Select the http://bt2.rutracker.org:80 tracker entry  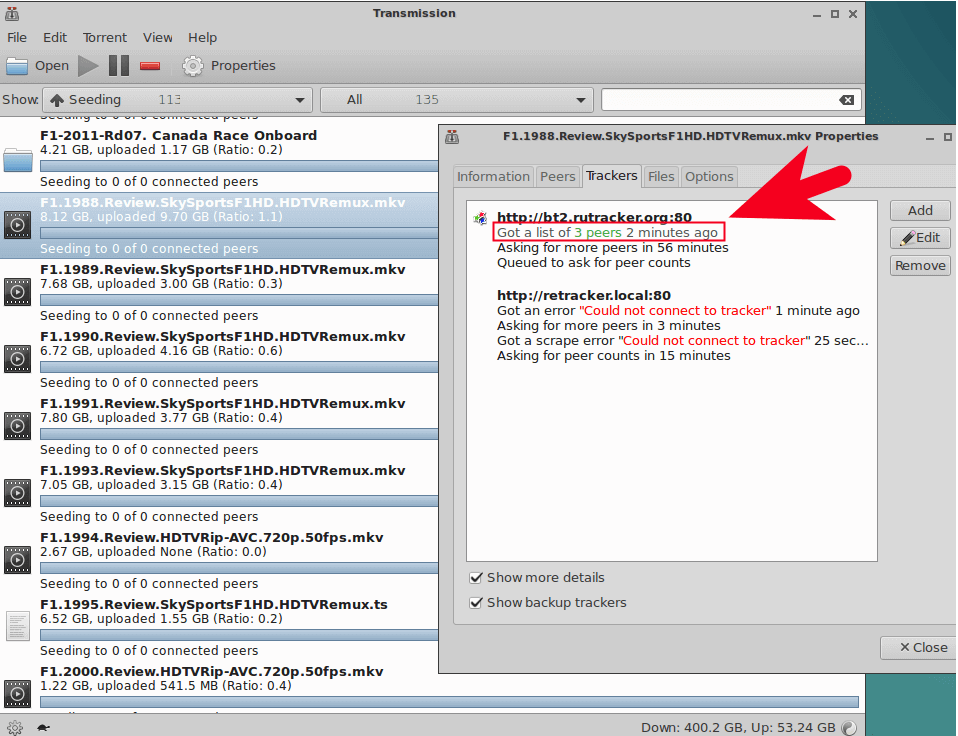coord(594,217)
